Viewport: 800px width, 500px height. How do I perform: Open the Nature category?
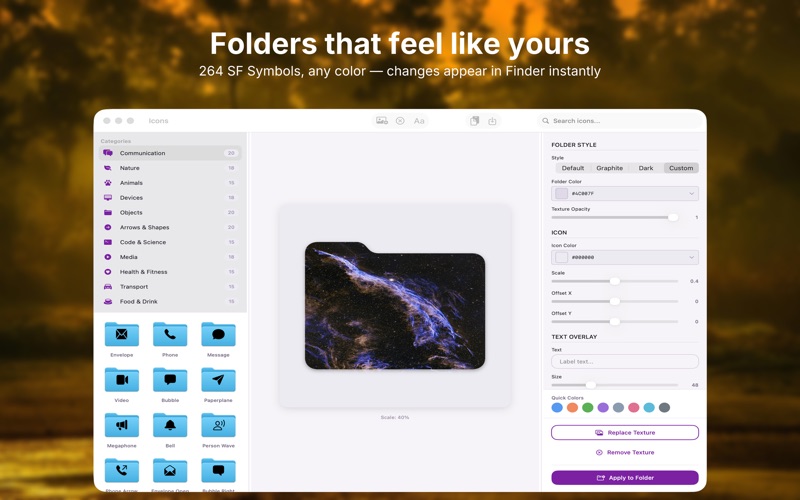[170, 168]
